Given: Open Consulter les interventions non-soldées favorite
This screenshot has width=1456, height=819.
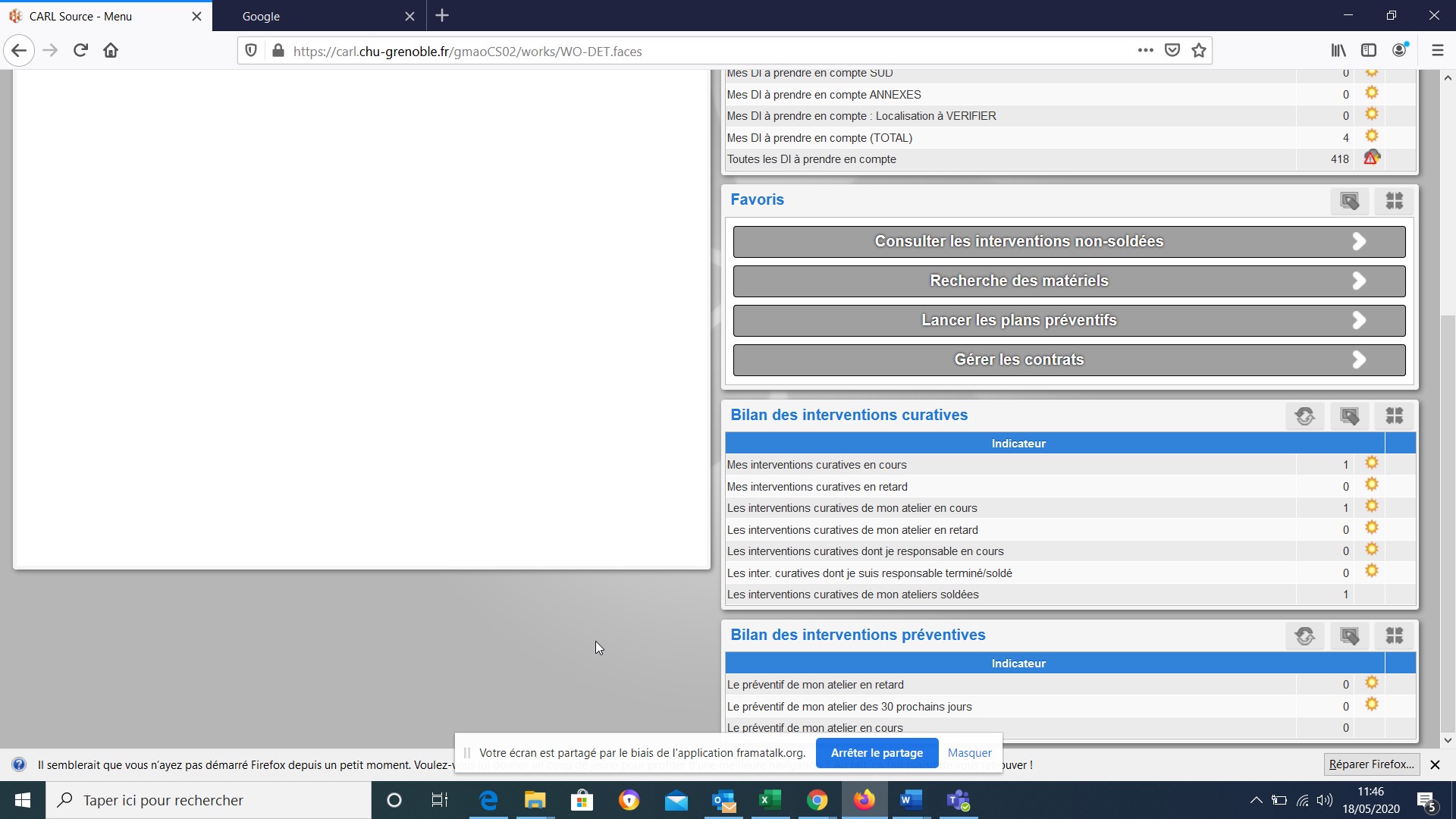Looking at the screenshot, I should click(1018, 241).
